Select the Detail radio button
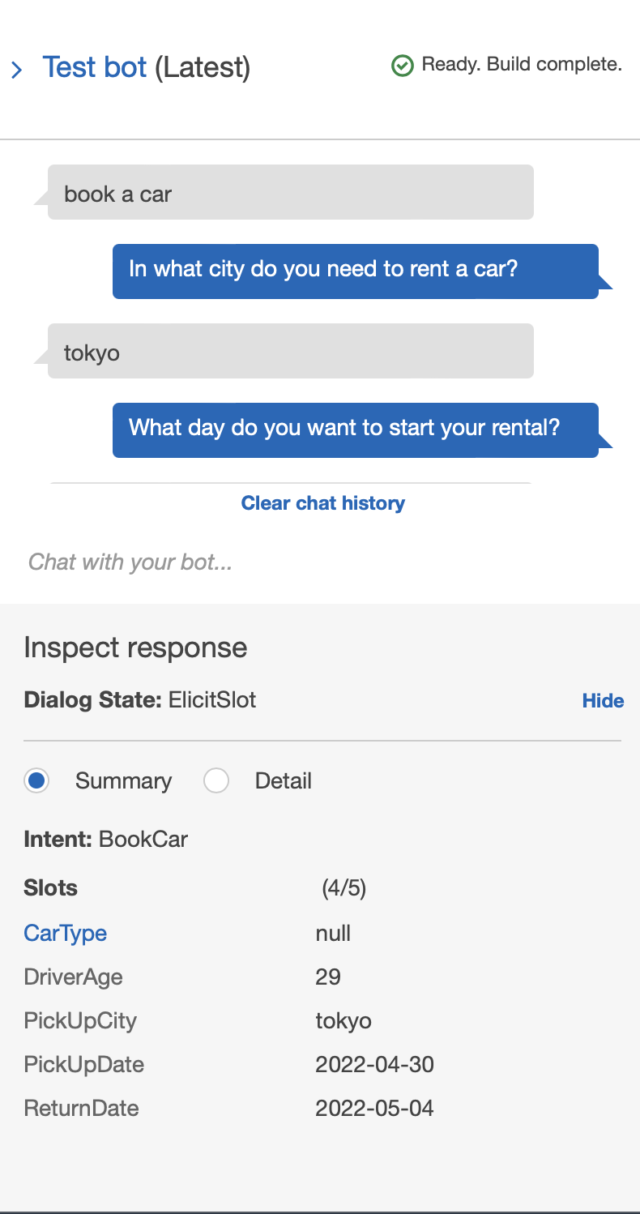This screenshot has height=1214, width=640. [x=216, y=781]
